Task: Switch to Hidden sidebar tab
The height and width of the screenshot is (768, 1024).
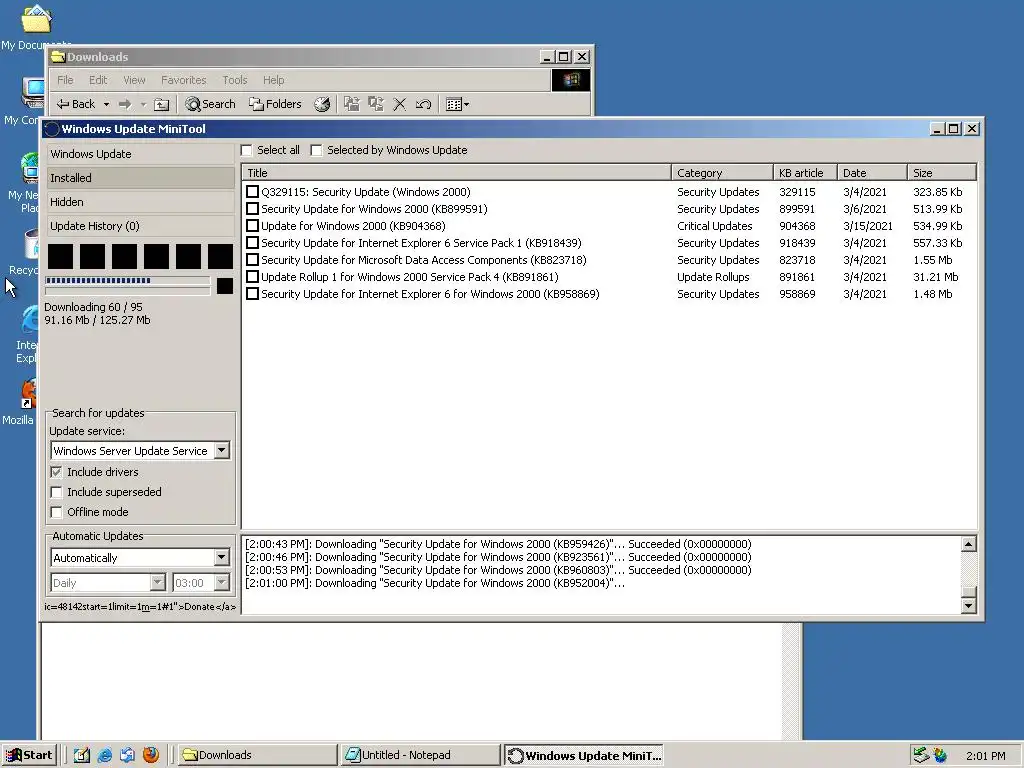Action: coord(140,202)
